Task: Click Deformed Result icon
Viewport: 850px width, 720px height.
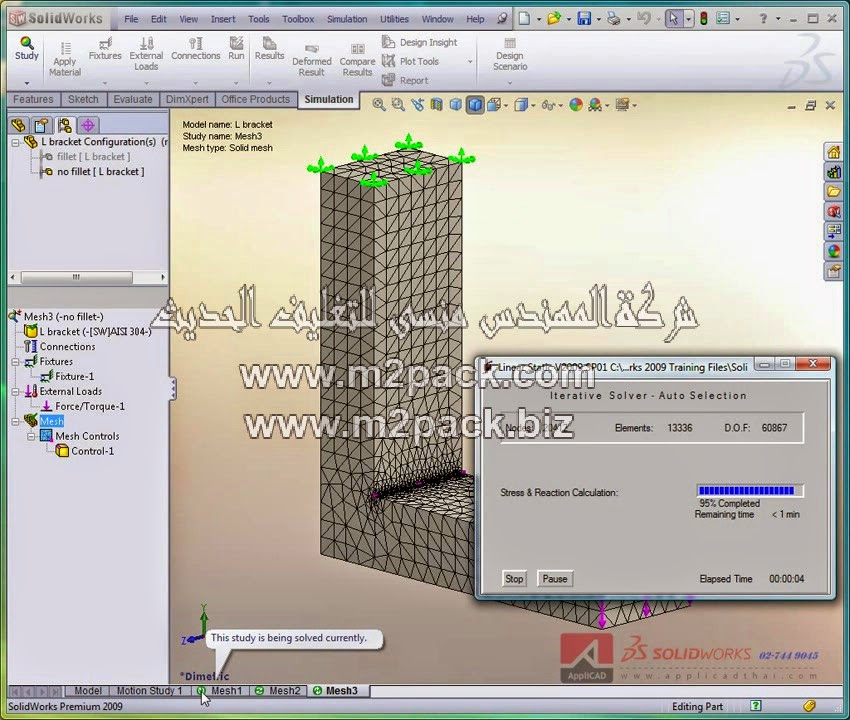Action: 312,59
